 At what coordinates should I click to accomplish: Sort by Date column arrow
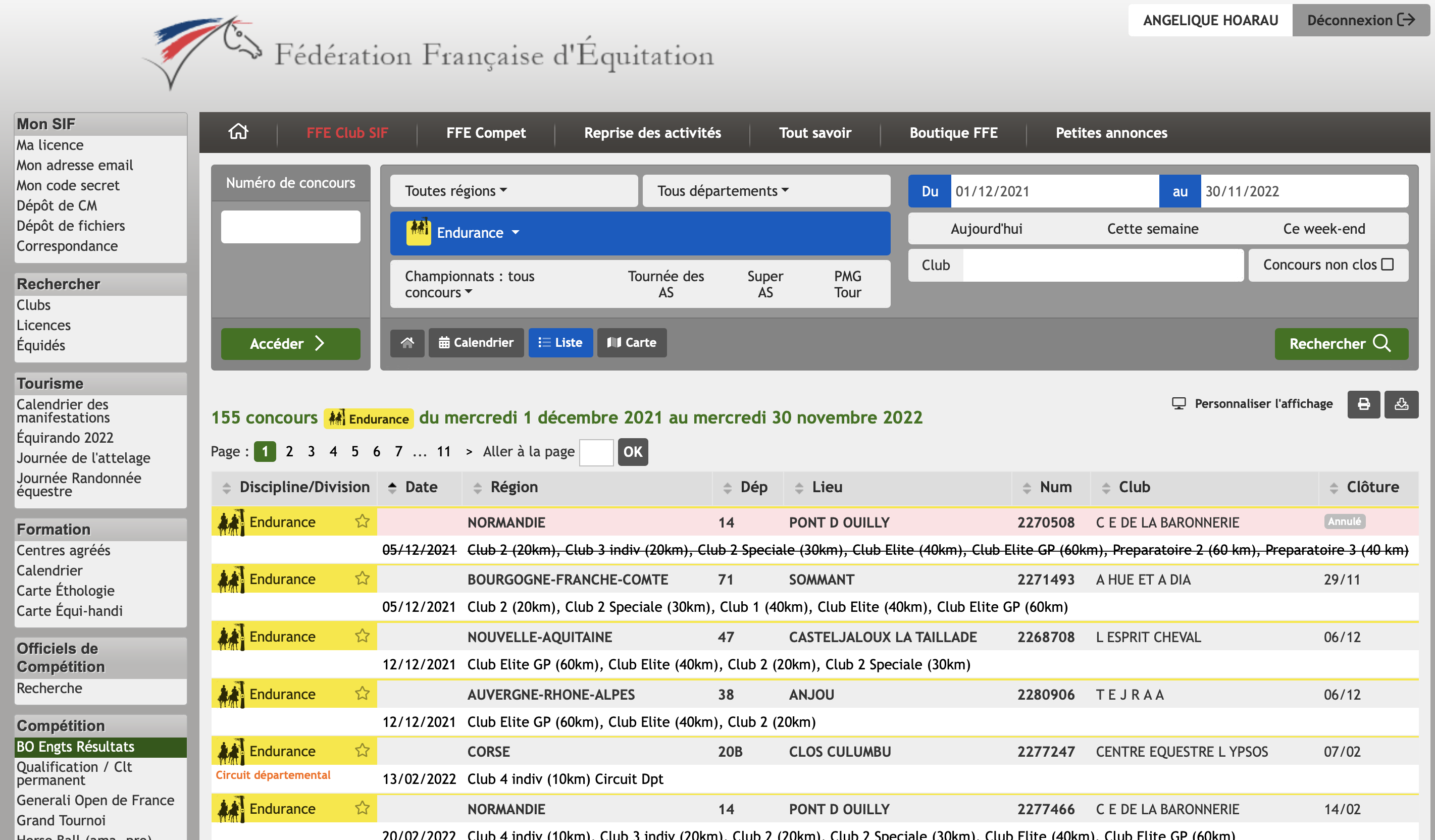coord(392,487)
